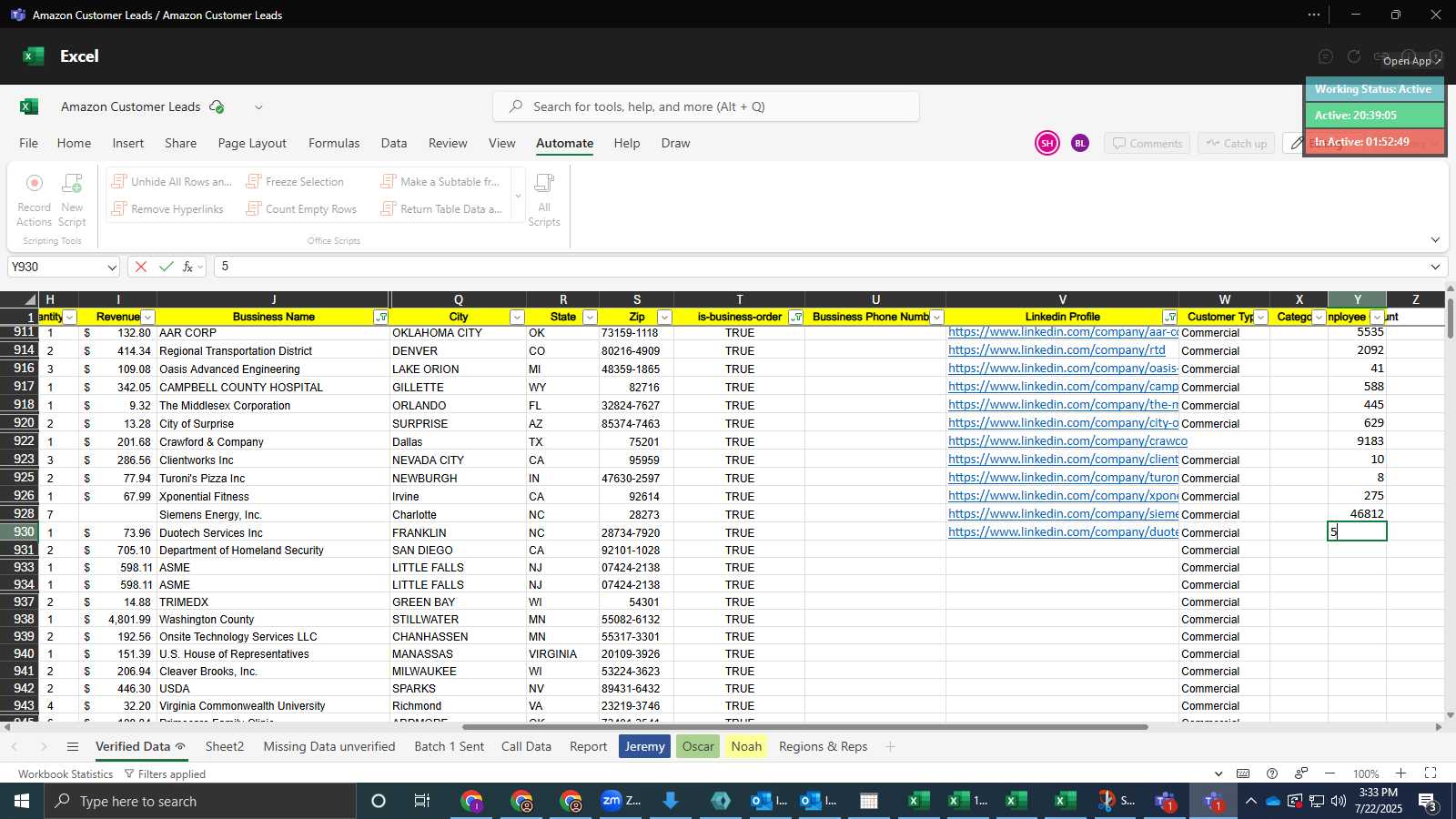The width and height of the screenshot is (1456, 819).
Task: Cancel the cell entry with X
Action: tap(140, 267)
